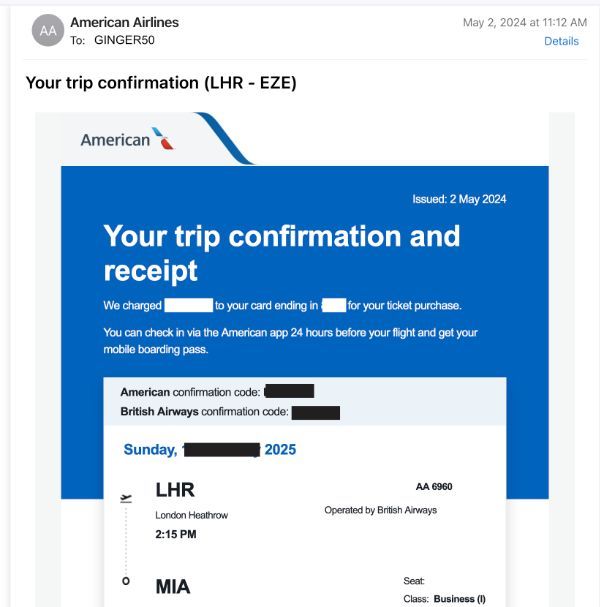
Task: Click the redacted British Airways confirmation code
Action: pyautogui.click(x=316, y=413)
